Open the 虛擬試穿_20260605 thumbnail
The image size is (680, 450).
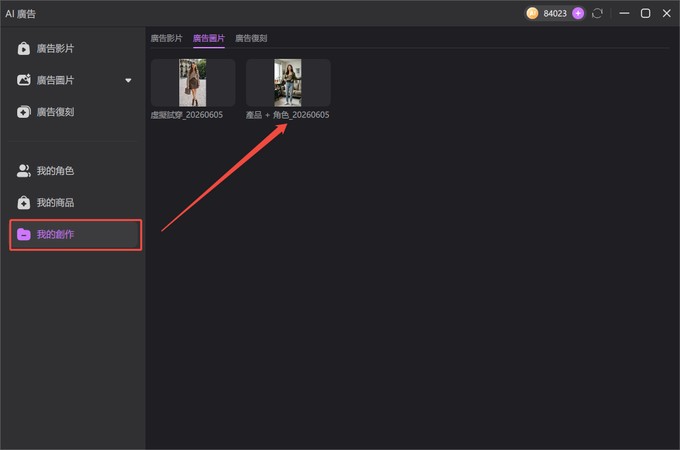(x=193, y=83)
